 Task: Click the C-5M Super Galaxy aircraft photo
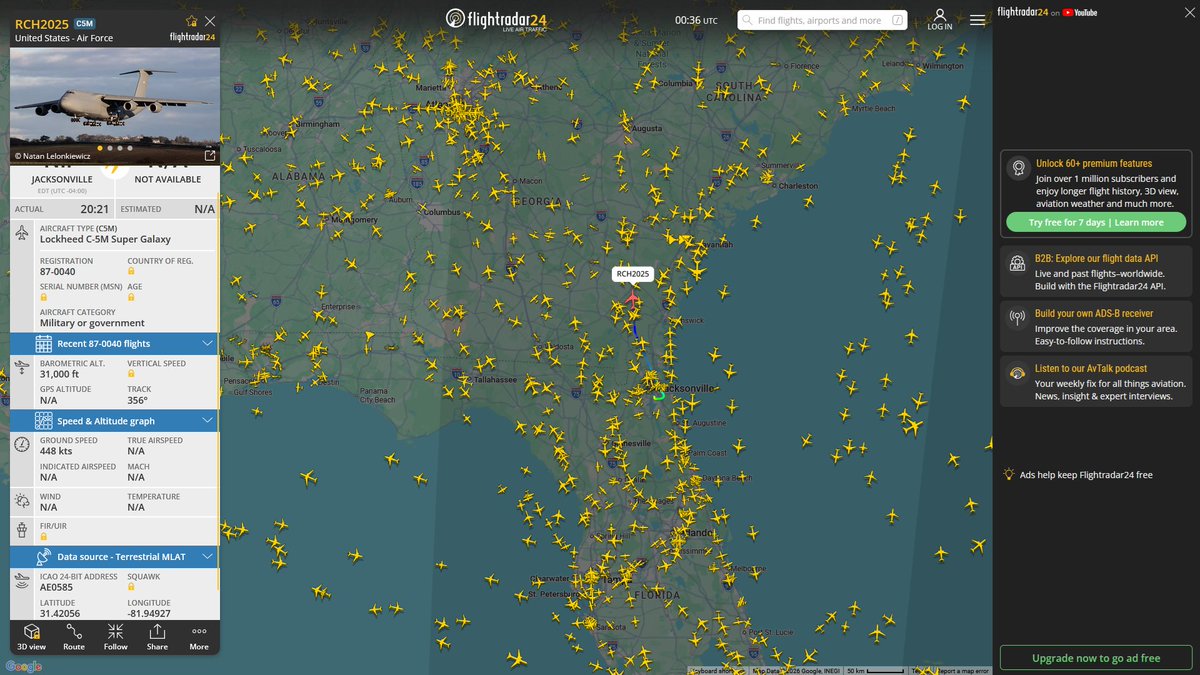point(114,105)
